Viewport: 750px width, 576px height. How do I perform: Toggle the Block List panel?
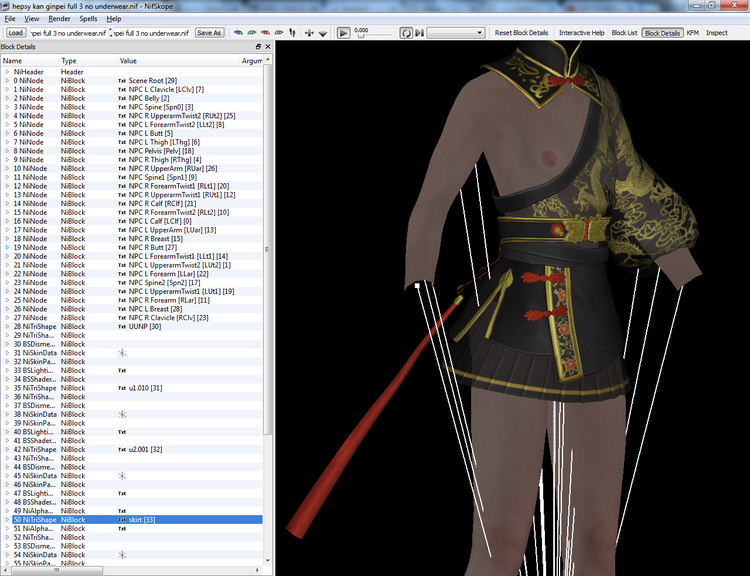[624, 33]
